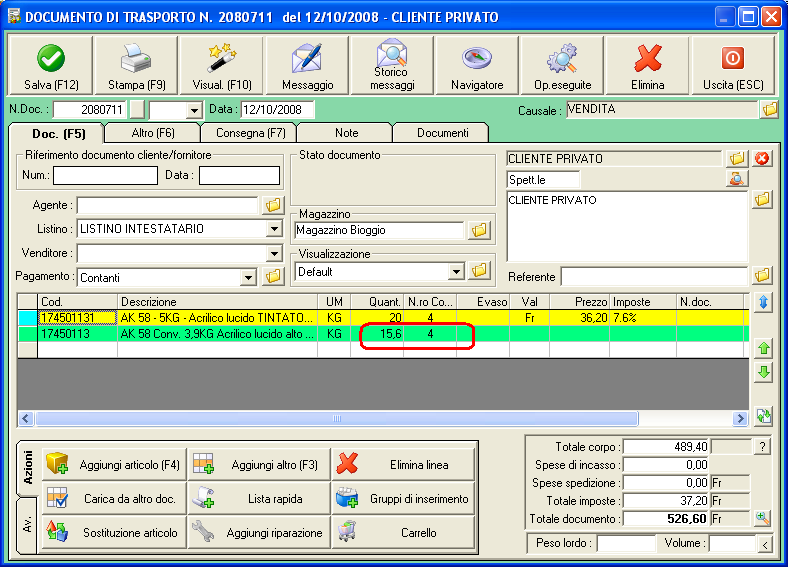Click the quantity cell 15,6
Screen dimensions: 788x567
tap(377, 334)
